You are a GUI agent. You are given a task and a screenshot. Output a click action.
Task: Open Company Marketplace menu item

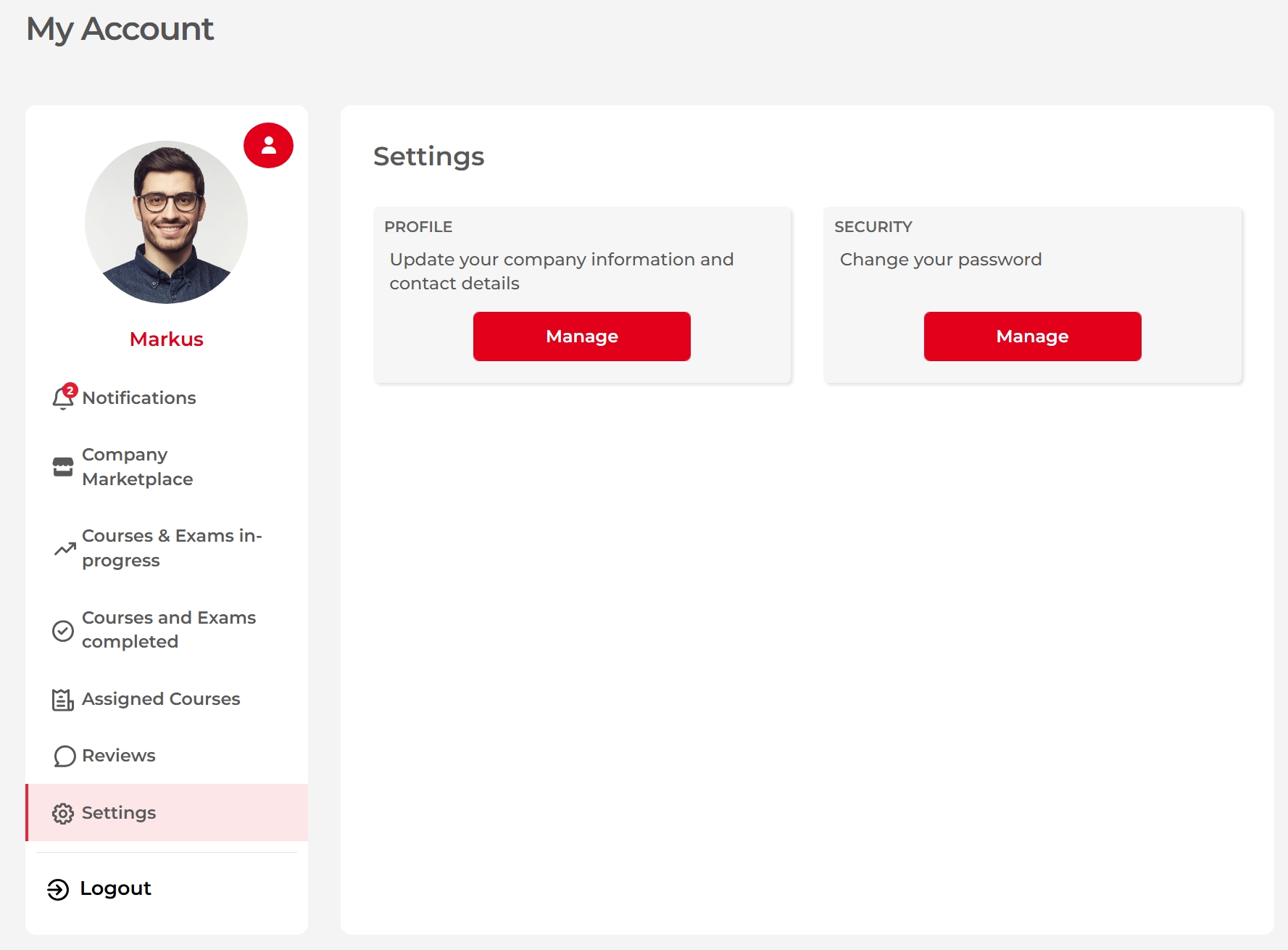(167, 467)
